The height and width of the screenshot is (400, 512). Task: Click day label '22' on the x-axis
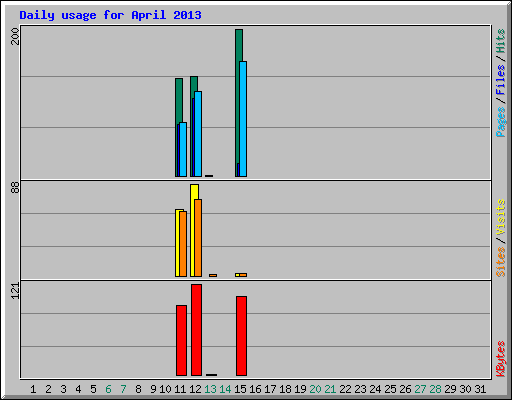coord(345,389)
